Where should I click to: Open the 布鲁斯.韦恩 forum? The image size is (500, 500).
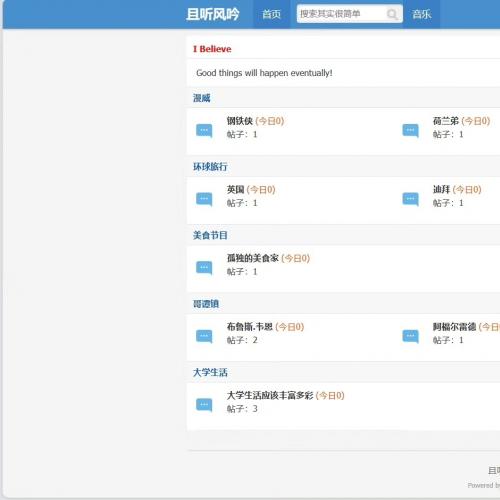coord(250,327)
